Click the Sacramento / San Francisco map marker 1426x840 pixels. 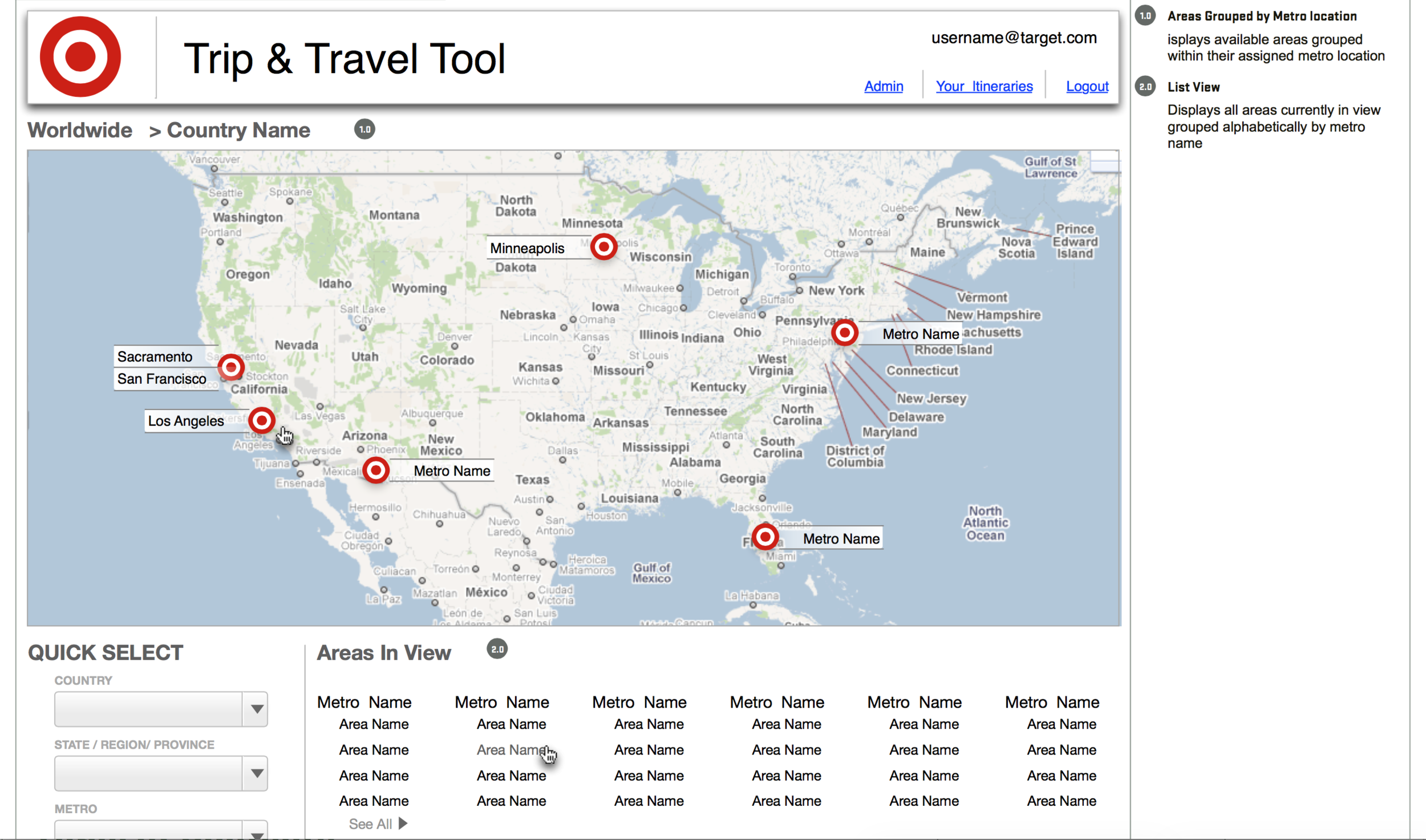(x=231, y=368)
